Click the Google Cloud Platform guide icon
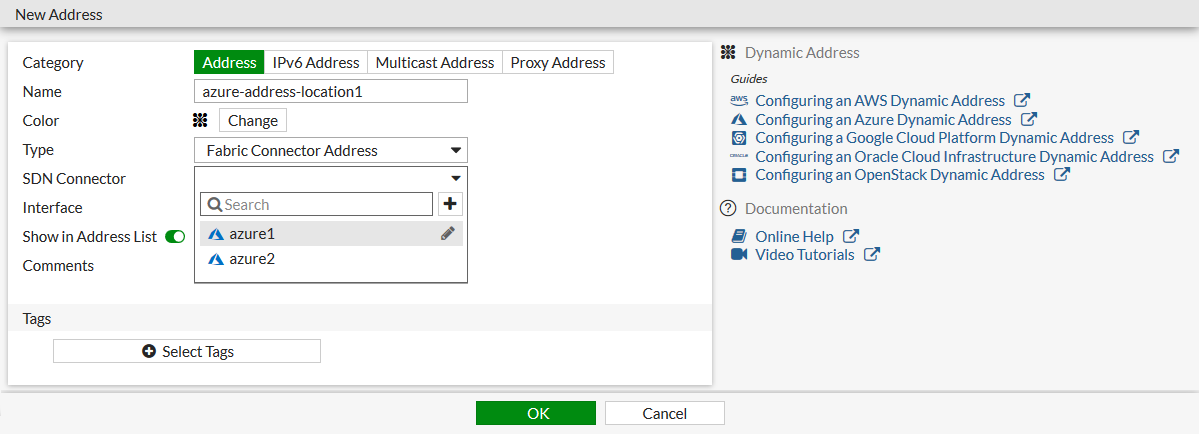Viewport: 1199px width, 434px height. 739,138
